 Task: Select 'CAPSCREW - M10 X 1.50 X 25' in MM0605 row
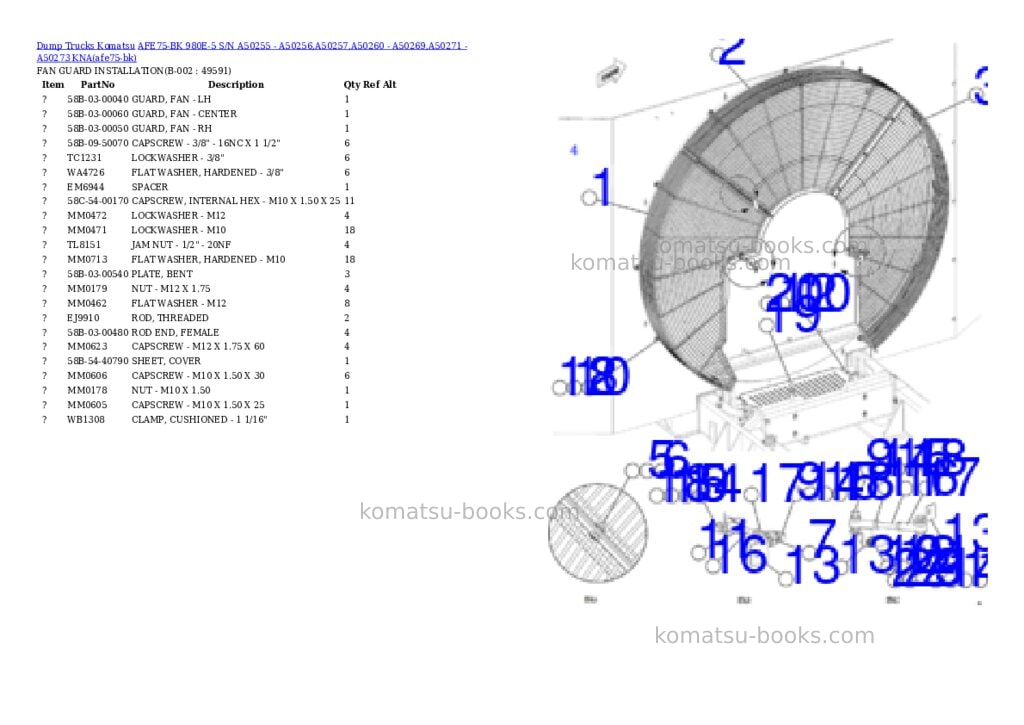click(x=198, y=405)
